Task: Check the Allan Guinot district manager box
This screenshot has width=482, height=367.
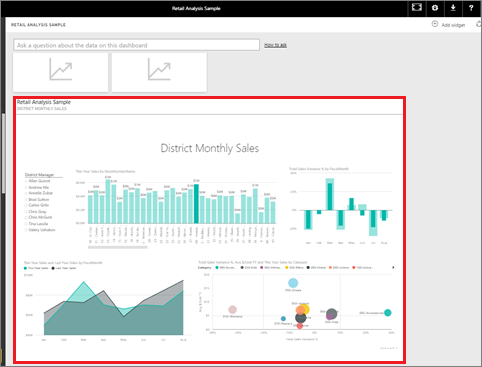Action: click(x=26, y=181)
